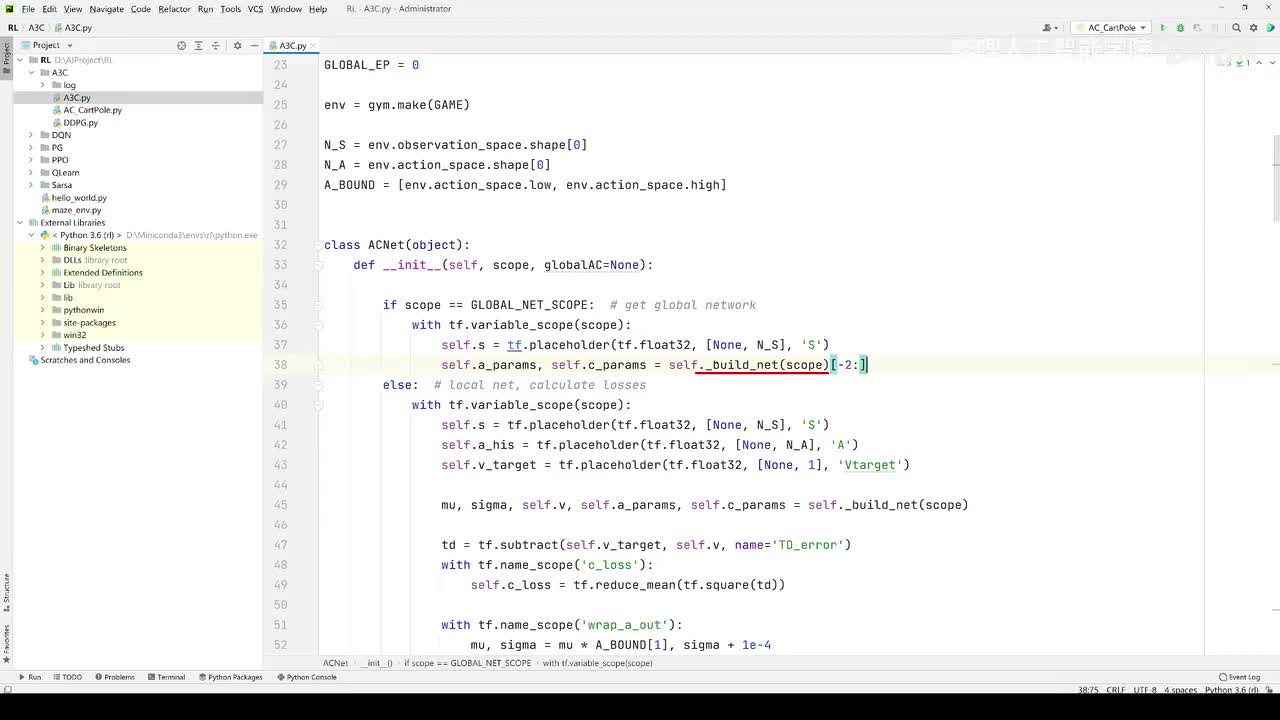This screenshot has height=720, width=1280.
Task: Open the Project panel gear options
Action: coord(237,45)
